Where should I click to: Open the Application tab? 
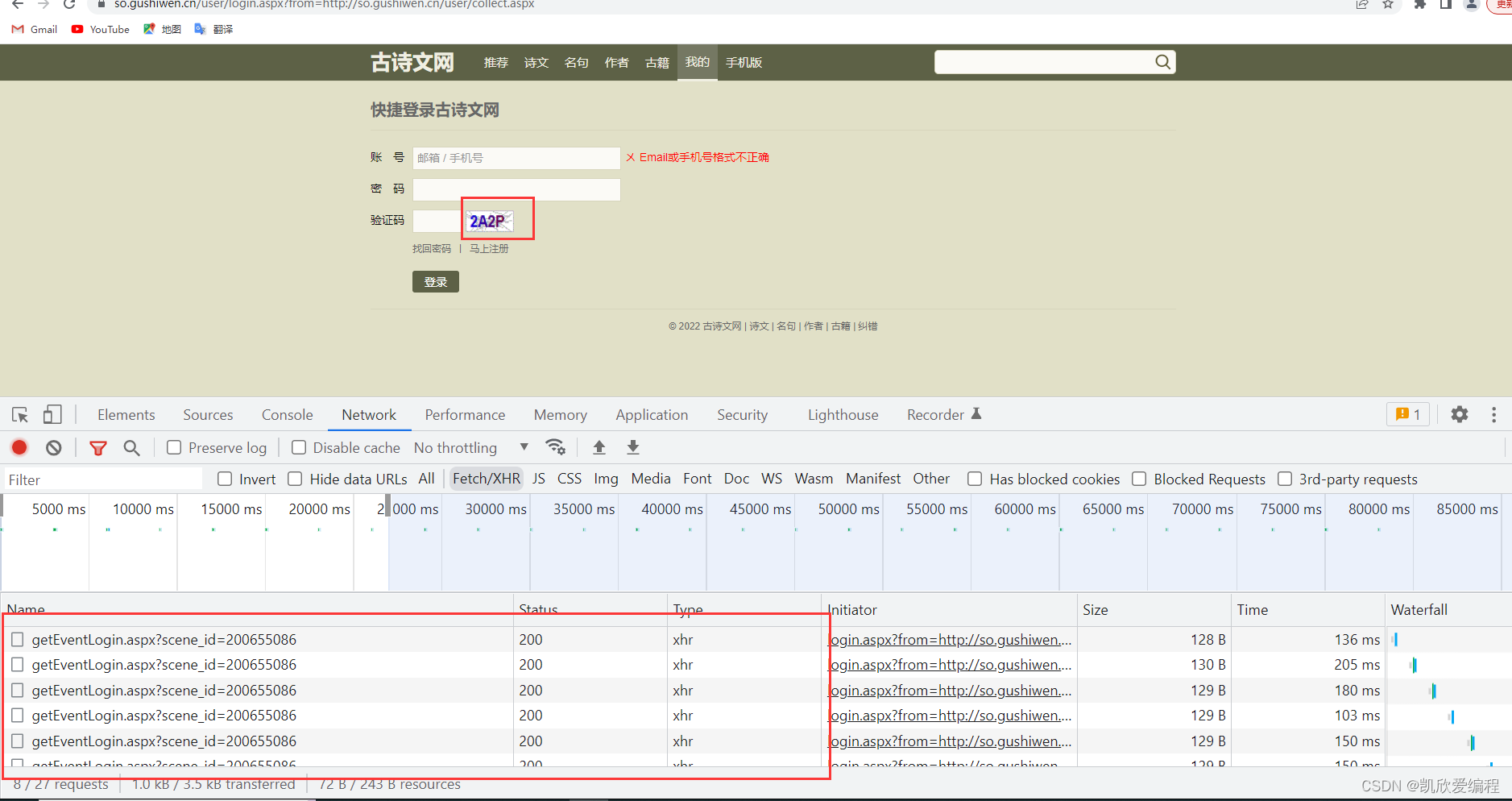pyautogui.click(x=652, y=414)
